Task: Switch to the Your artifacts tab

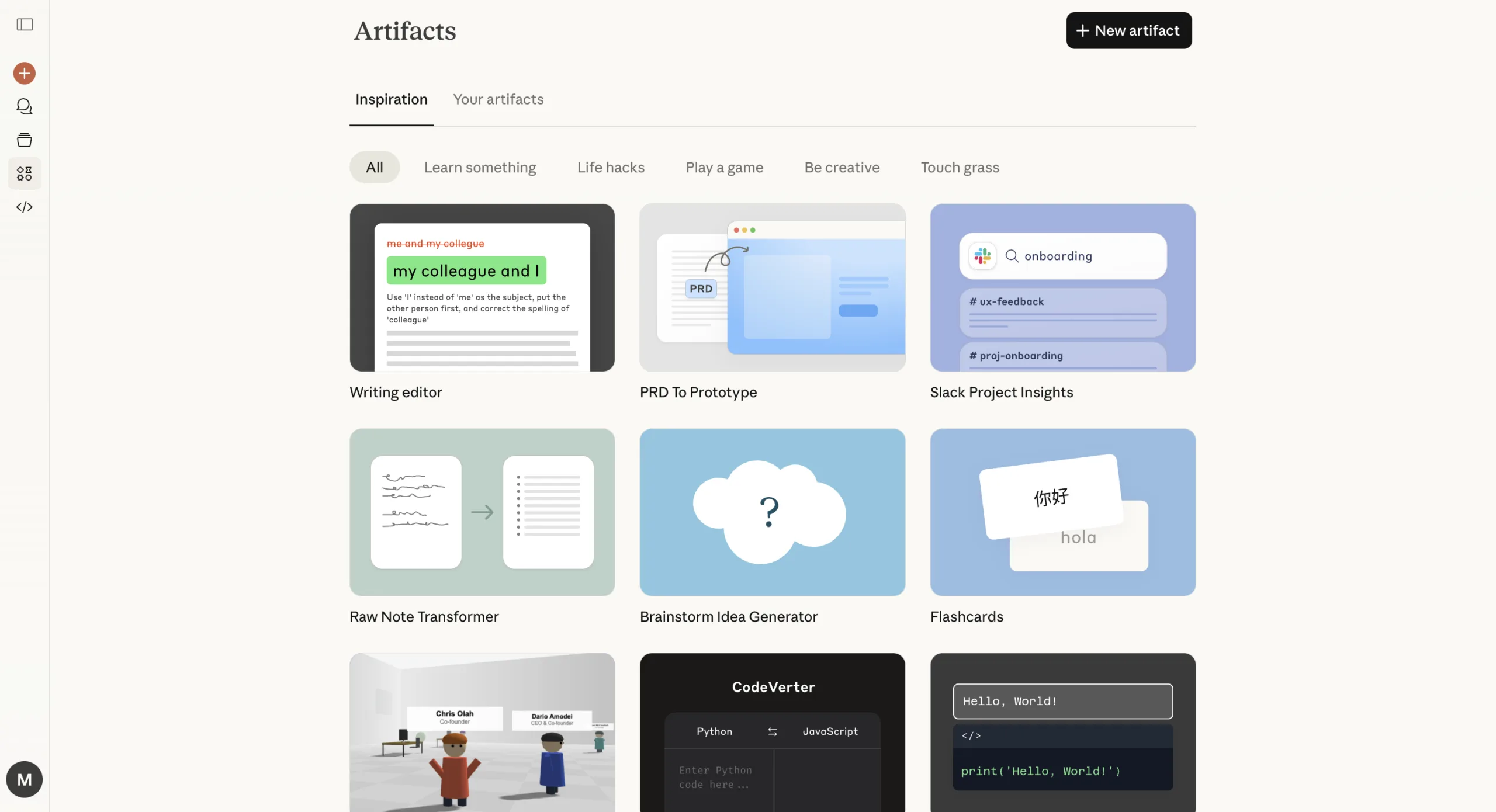Action: (498, 99)
